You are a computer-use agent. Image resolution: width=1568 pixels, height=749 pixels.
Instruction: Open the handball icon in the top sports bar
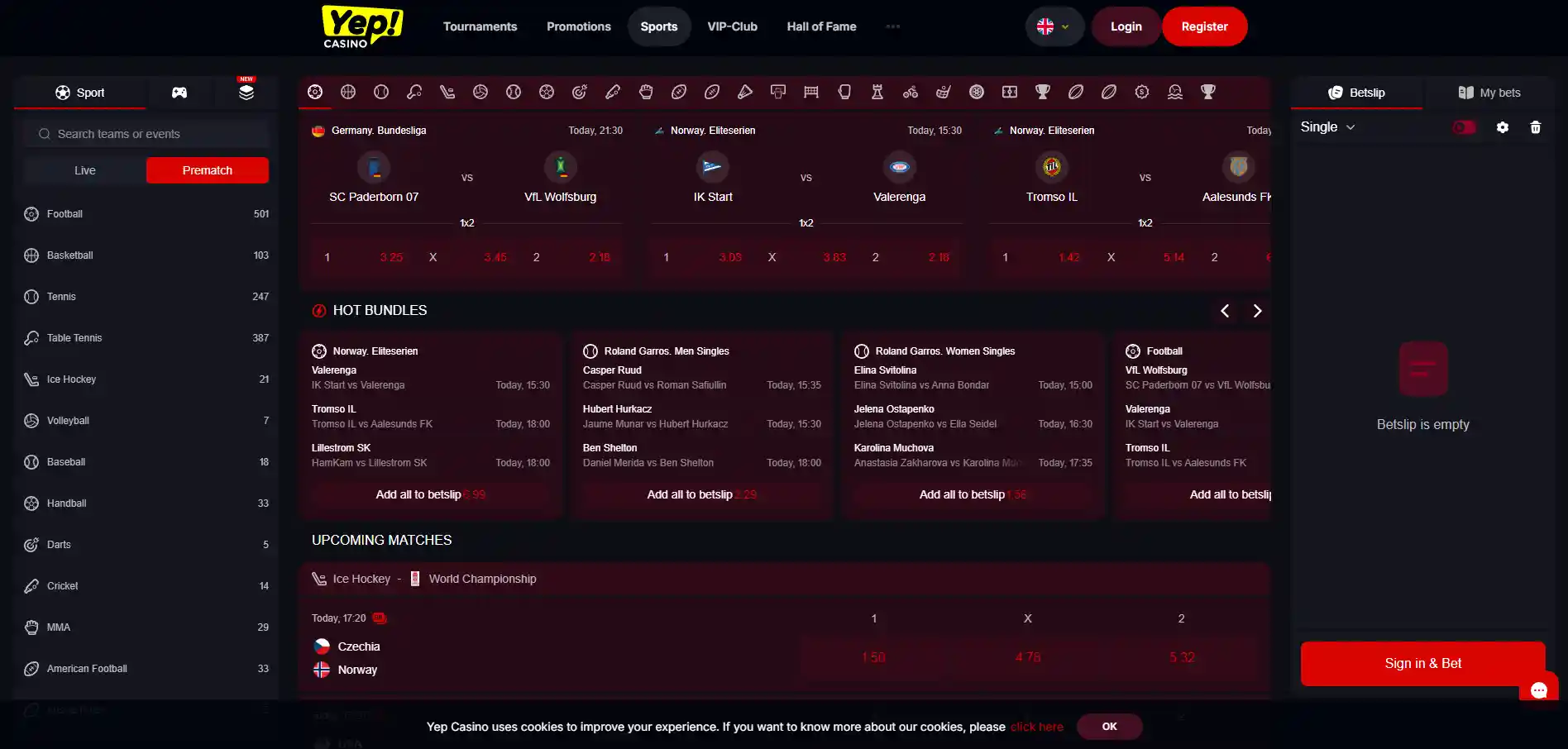(547, 92)
